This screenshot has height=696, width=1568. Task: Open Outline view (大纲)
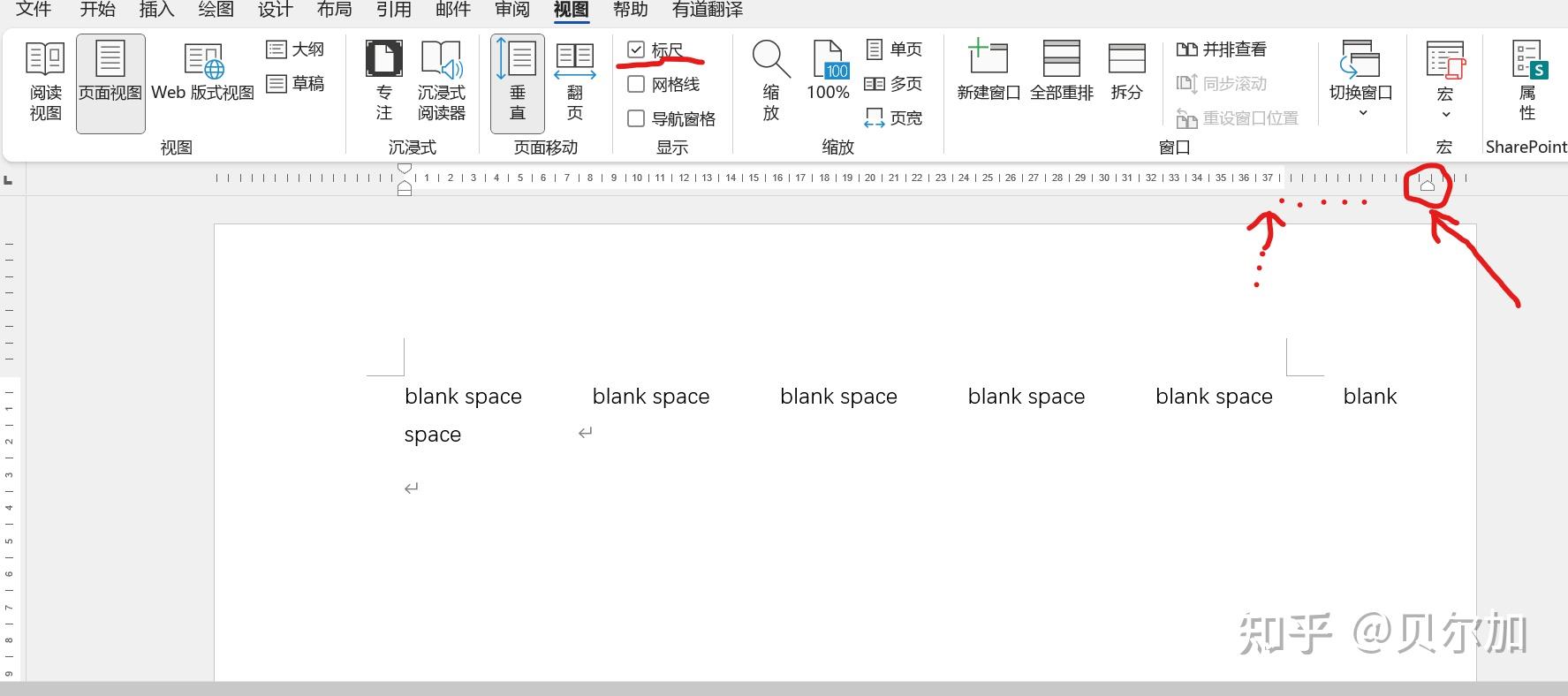(x=296, y=49)
